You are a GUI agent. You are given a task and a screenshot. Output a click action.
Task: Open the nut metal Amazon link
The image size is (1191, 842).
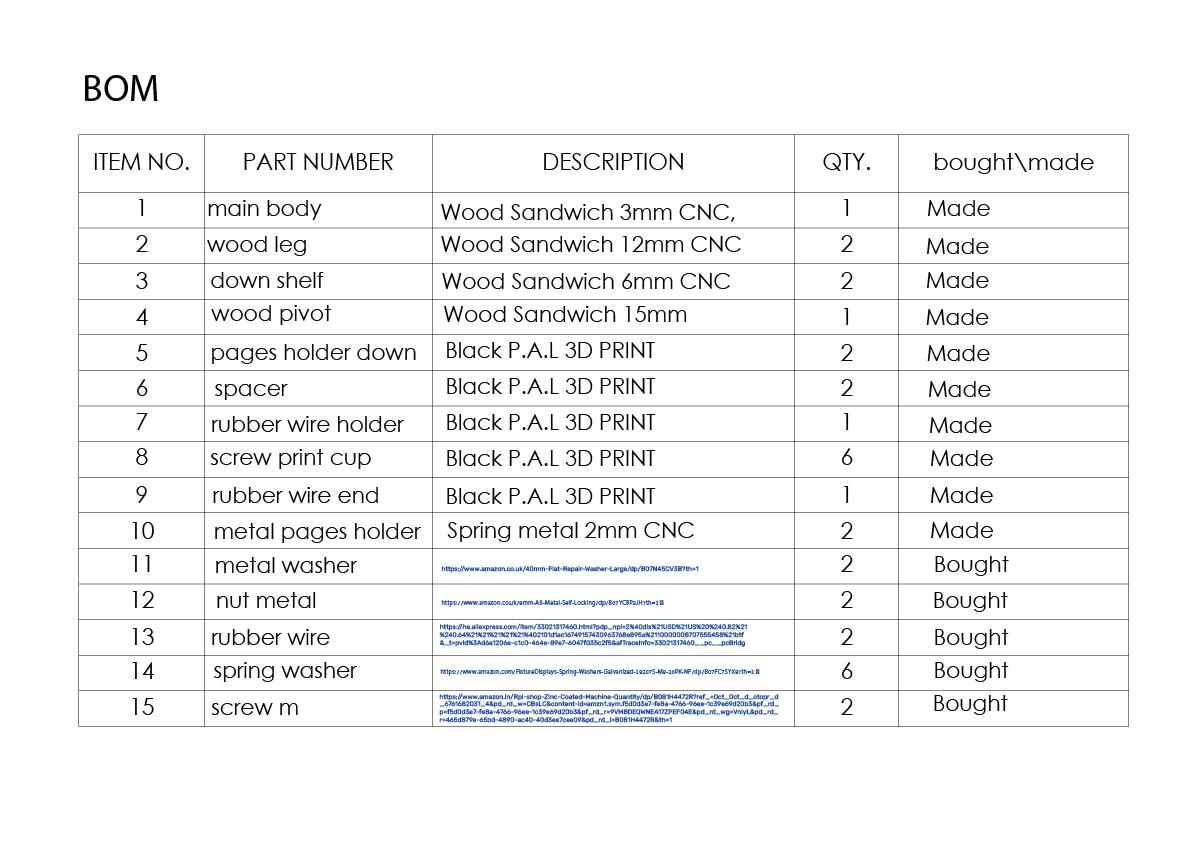point(552,603)
